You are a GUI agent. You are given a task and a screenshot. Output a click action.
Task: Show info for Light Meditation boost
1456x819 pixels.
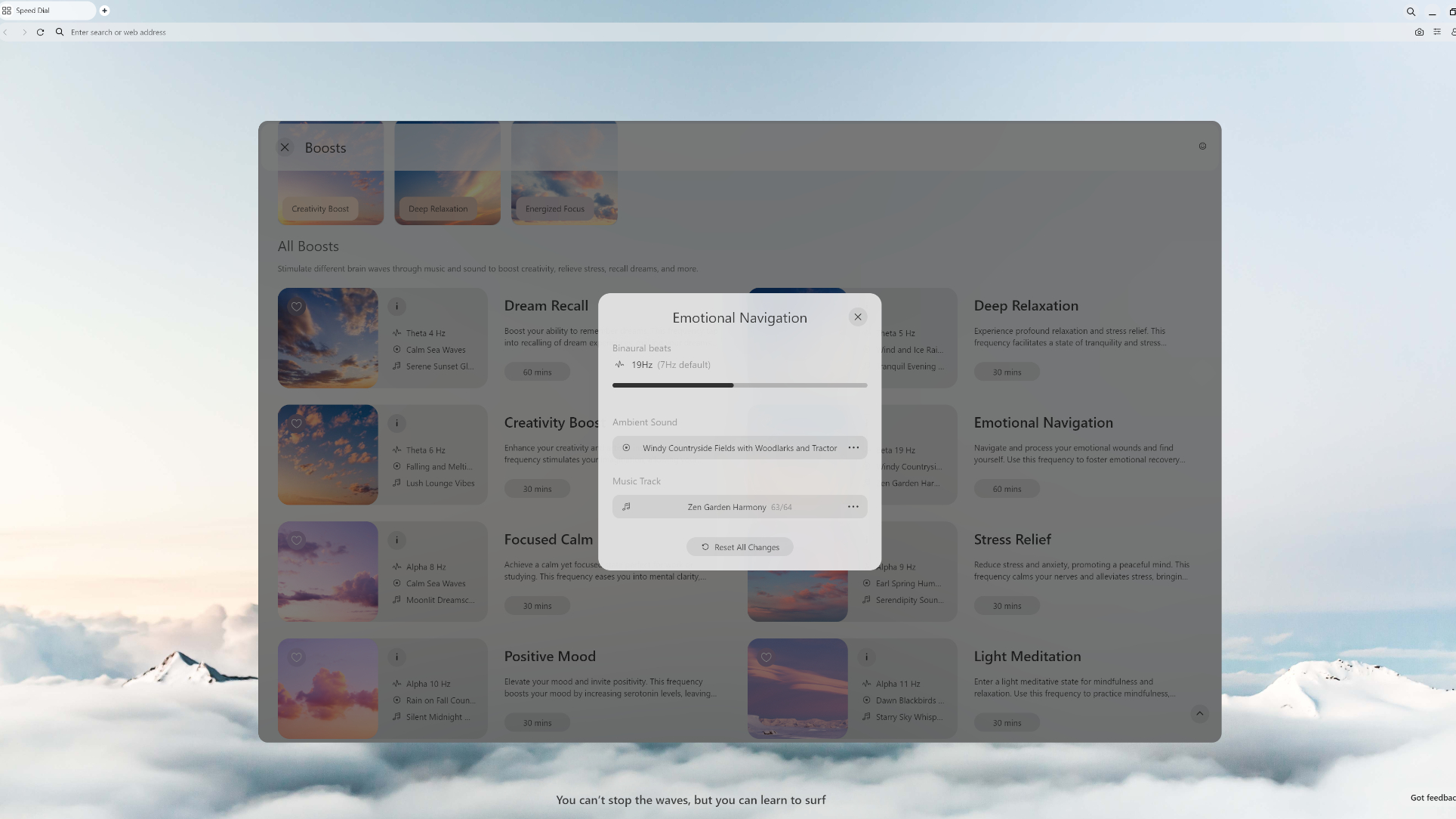866,657
